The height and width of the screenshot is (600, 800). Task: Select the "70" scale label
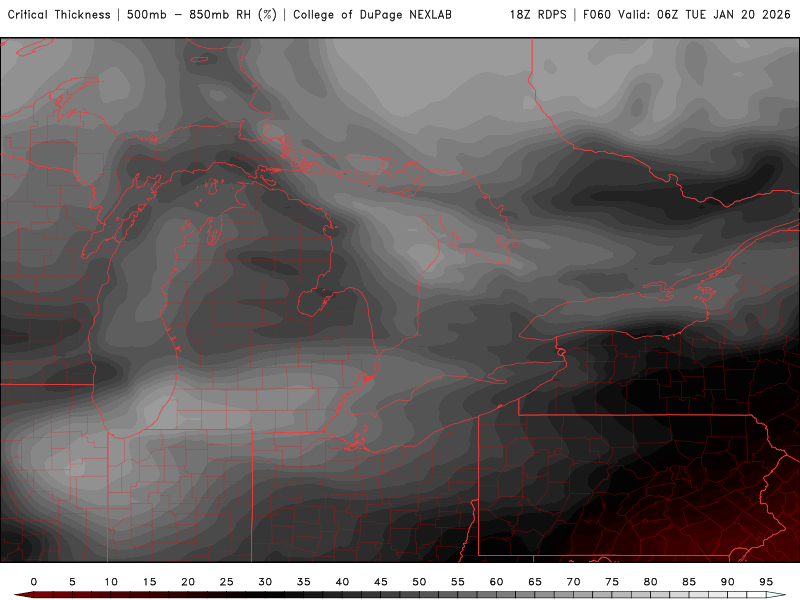coord(573,582)
